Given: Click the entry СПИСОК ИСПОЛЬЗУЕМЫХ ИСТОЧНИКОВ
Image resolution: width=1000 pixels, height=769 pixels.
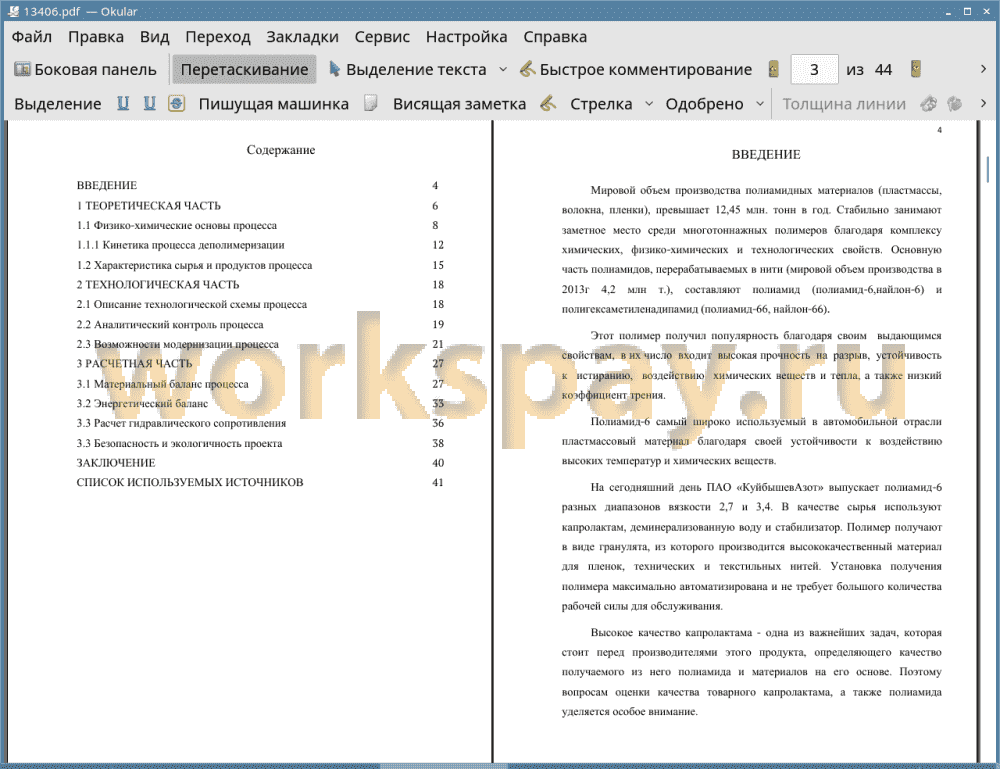Looking at the screenshot, I should (190, 483).
